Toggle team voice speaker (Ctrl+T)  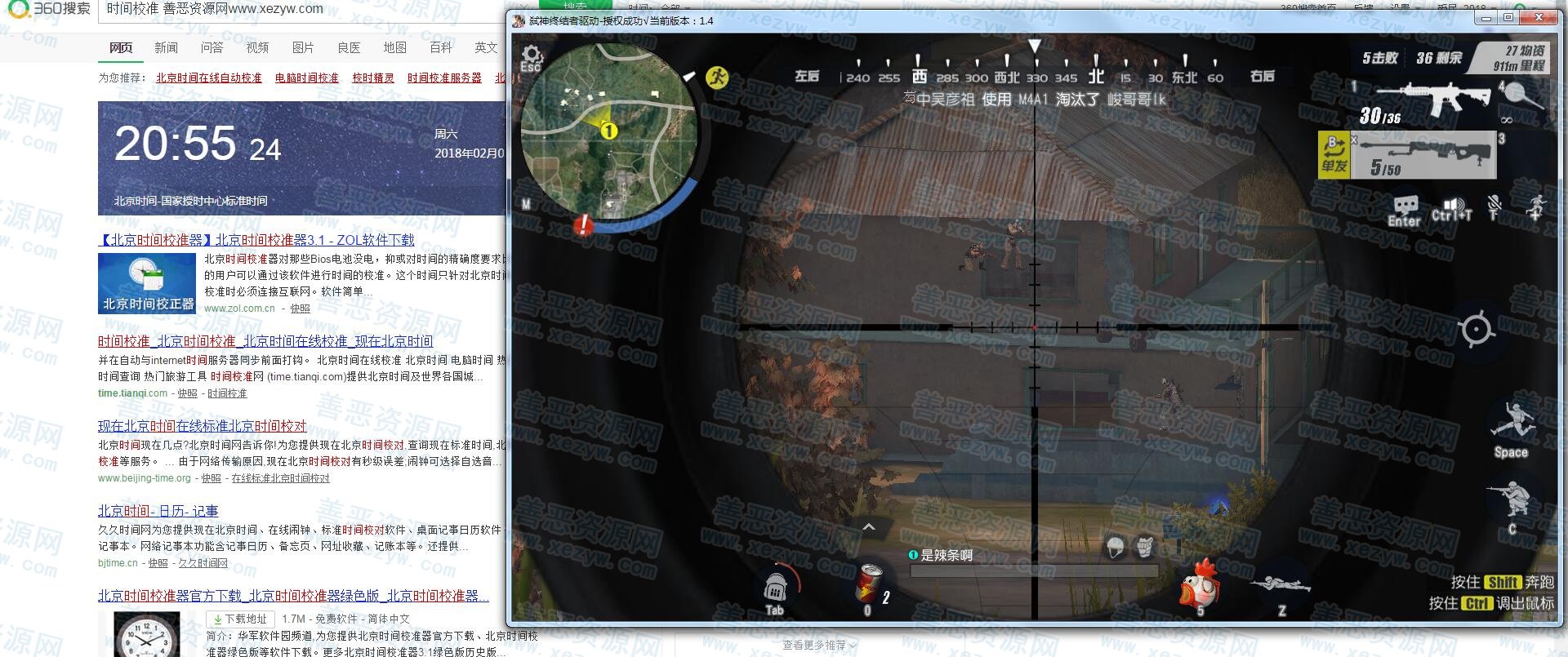coord(1451,208)
